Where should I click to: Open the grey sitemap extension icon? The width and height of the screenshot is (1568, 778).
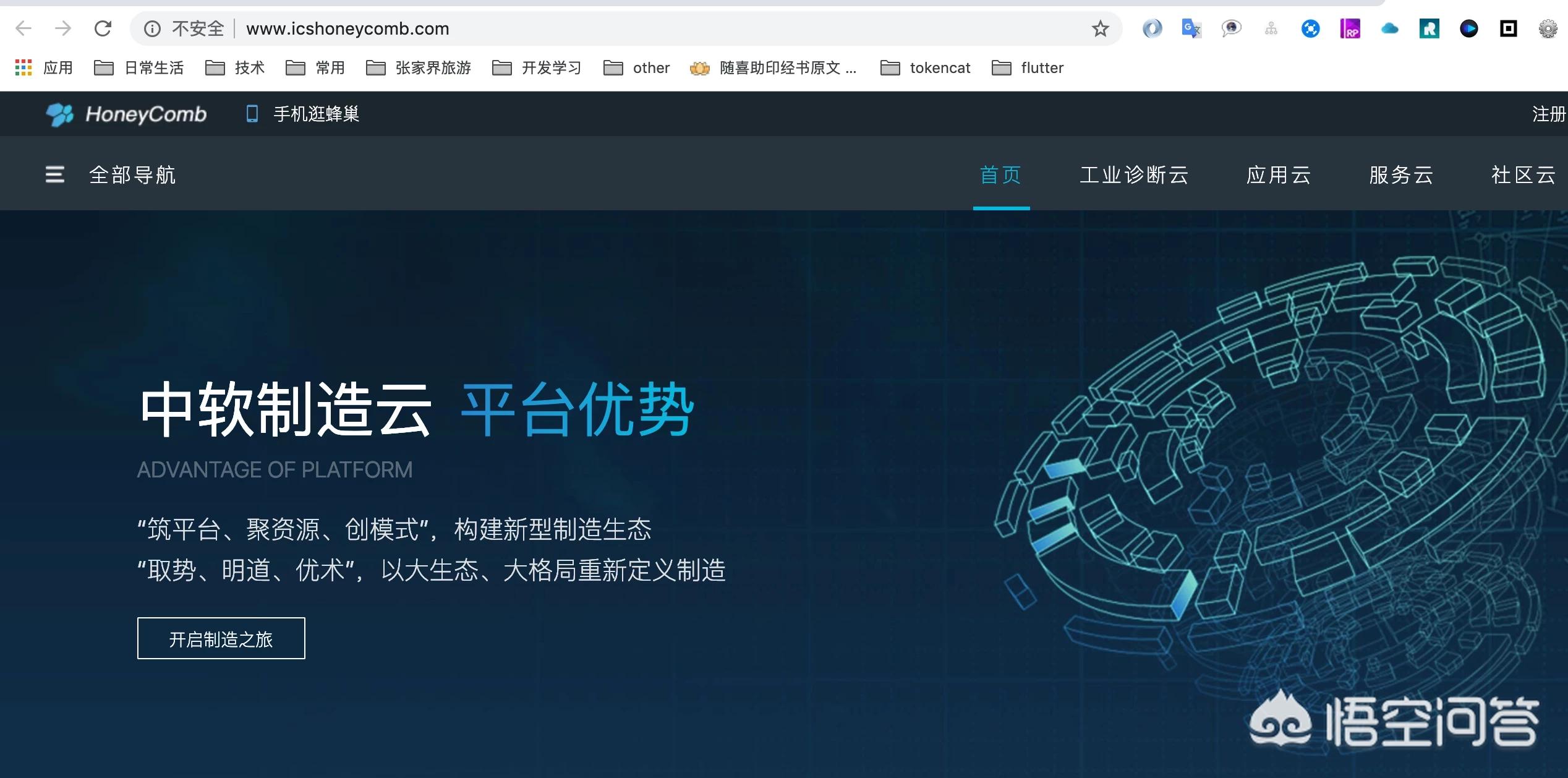click(1271, 28)
